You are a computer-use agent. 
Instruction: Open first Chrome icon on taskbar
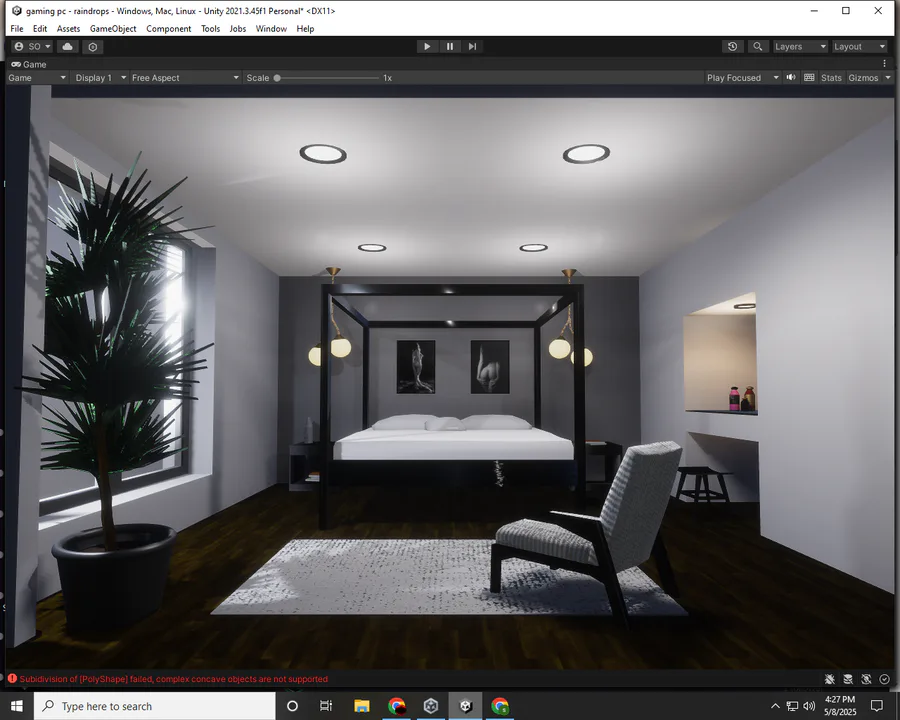pyautogui.click(x=397, y=706)
